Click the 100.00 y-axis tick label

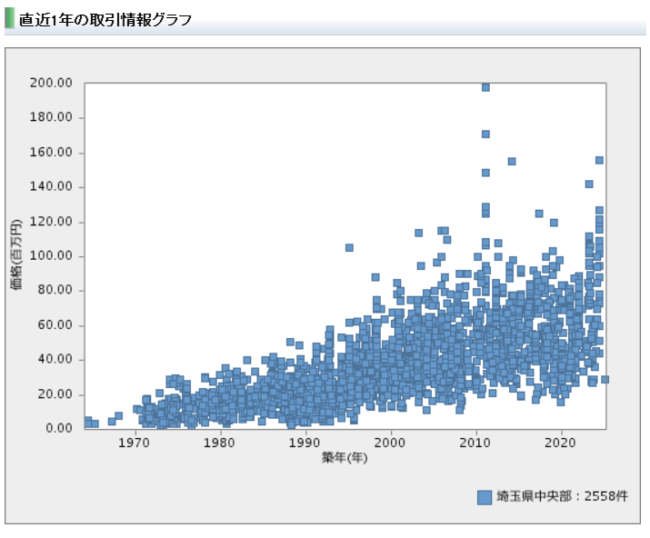[x=50, y=256]
